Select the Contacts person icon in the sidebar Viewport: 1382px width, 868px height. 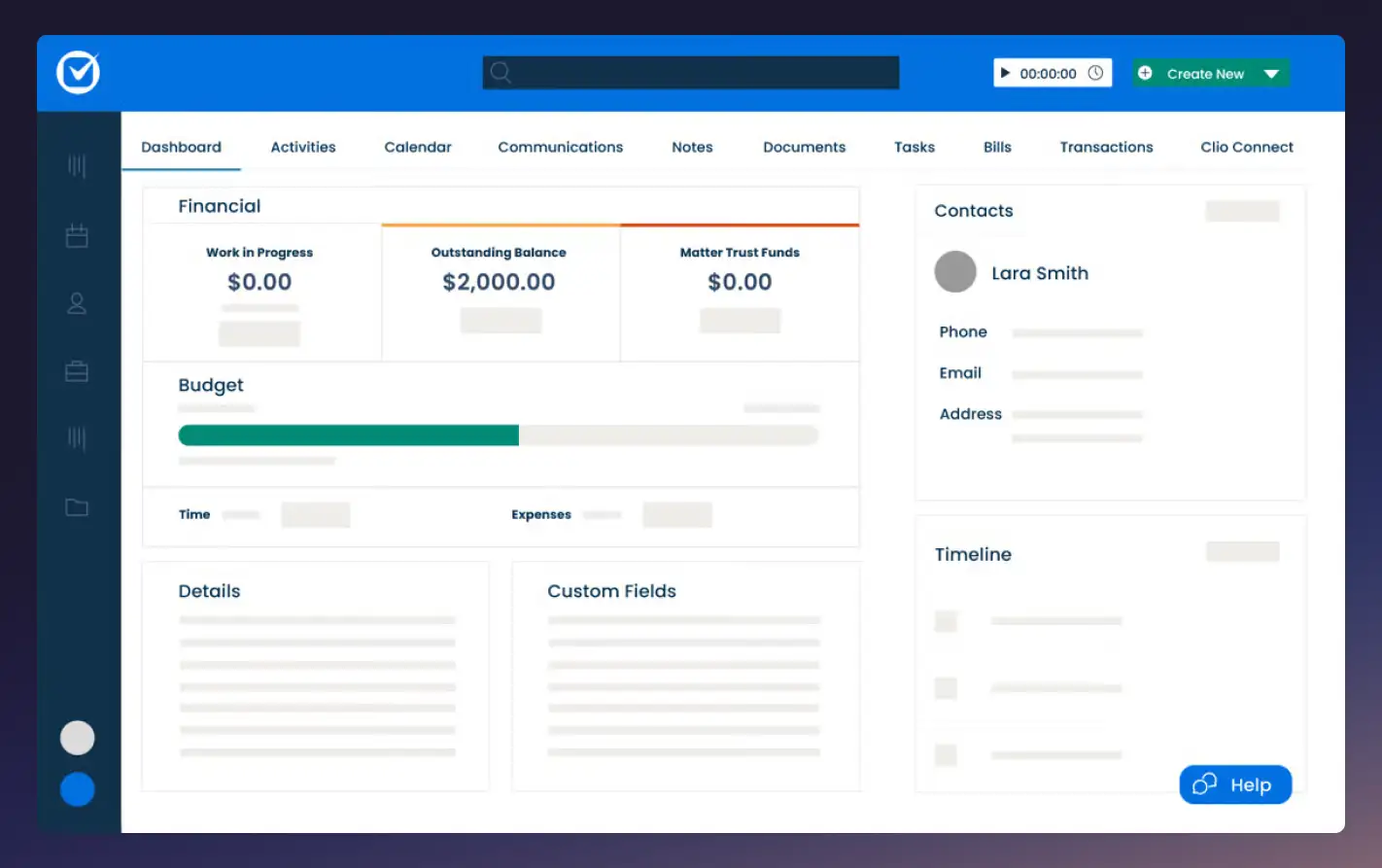coord(76,303)
